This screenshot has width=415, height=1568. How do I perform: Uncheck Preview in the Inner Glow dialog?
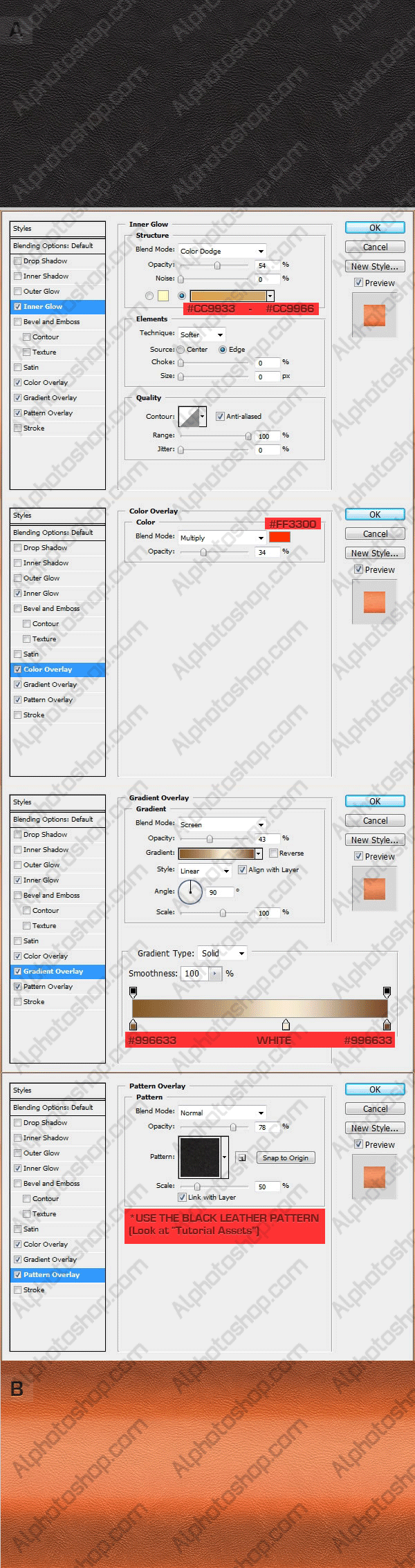[x=358, y=283]
